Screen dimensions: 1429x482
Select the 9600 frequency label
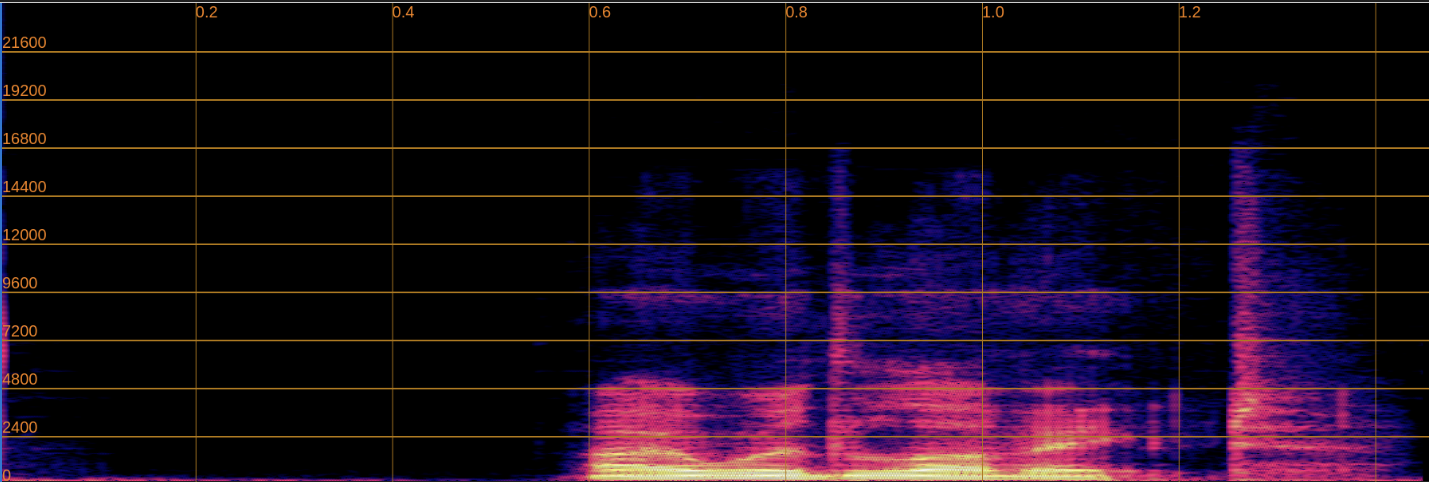(20, 283)
